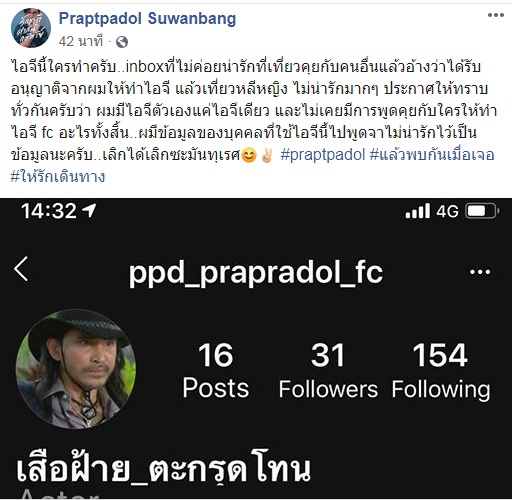
Task: Open the Instagram profile three-dot menu
Action: [480, 272]
